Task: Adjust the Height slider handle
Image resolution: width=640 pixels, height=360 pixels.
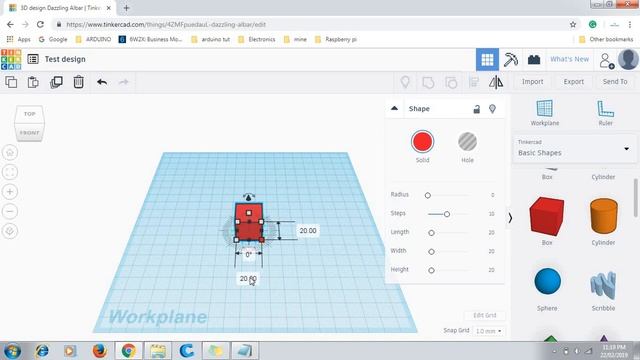Action: click(x=431, y=270)
